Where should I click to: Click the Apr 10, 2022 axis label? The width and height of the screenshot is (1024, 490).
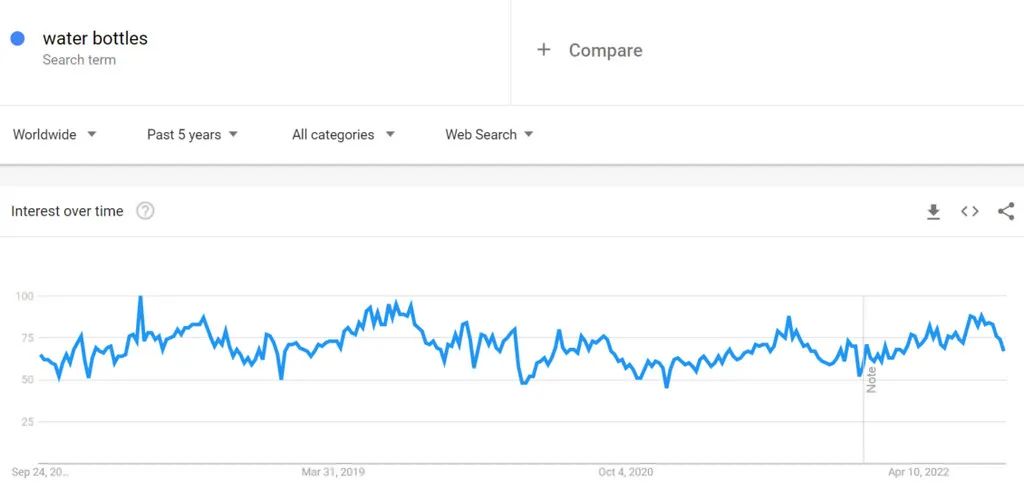tap(919, 472)
